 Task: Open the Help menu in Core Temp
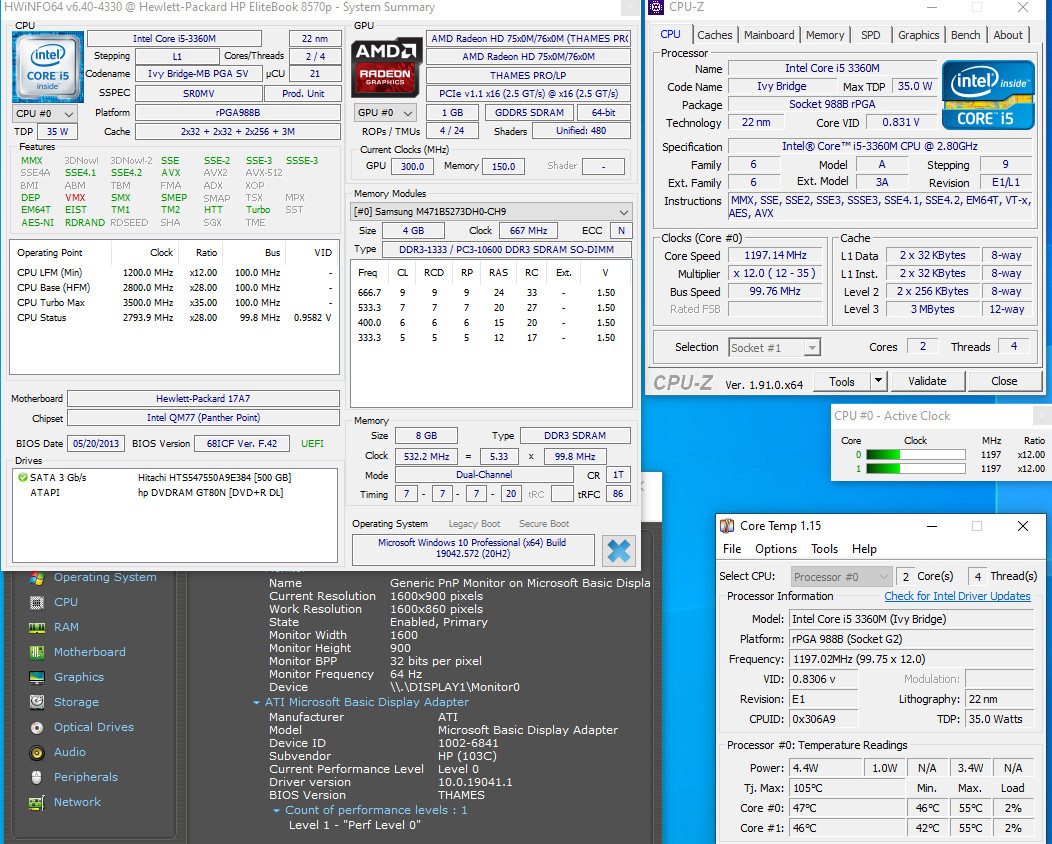tap(864, 549)
